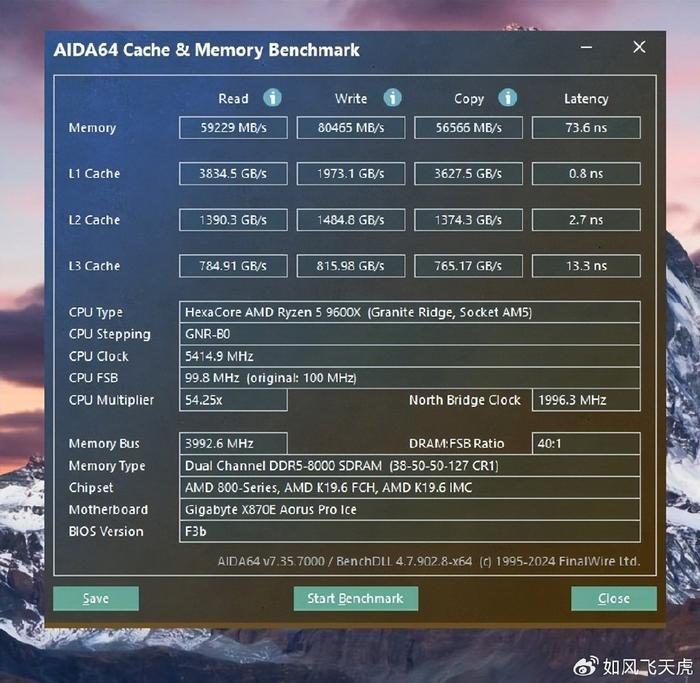Click the CPU Type label
The image size is (700, 683).
(x=96, y=312)
